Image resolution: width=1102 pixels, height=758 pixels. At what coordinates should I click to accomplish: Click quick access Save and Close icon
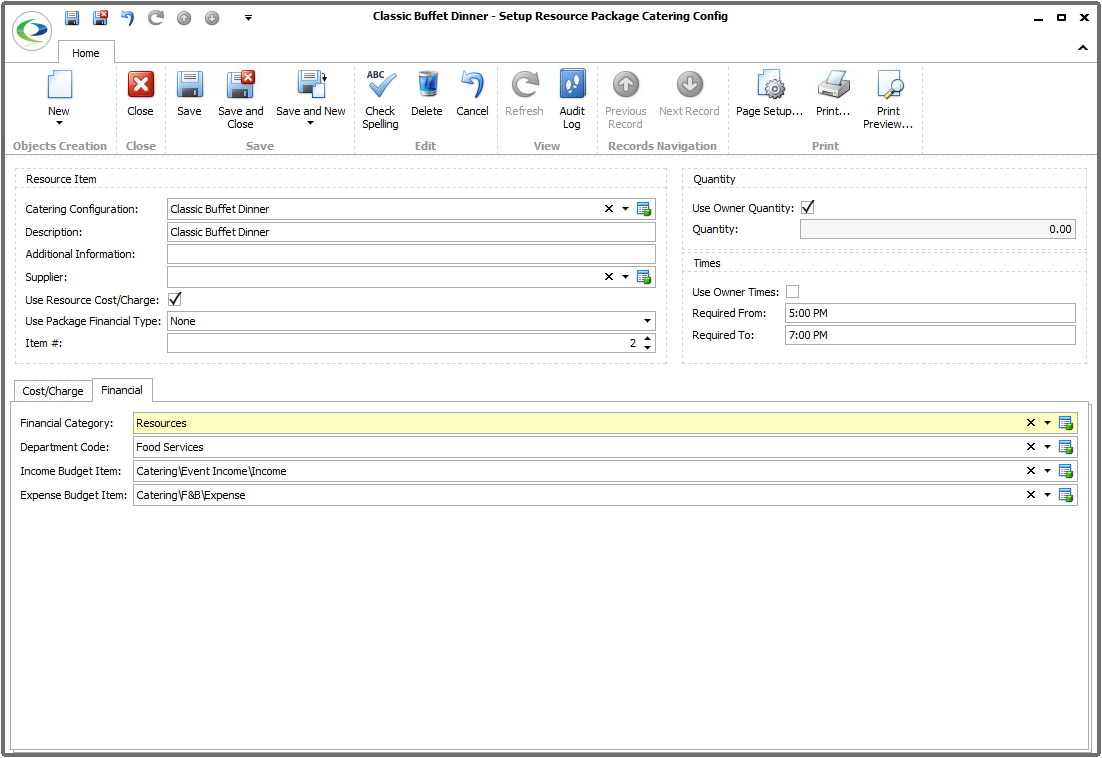pyautogui.click(x=100, y=18)
